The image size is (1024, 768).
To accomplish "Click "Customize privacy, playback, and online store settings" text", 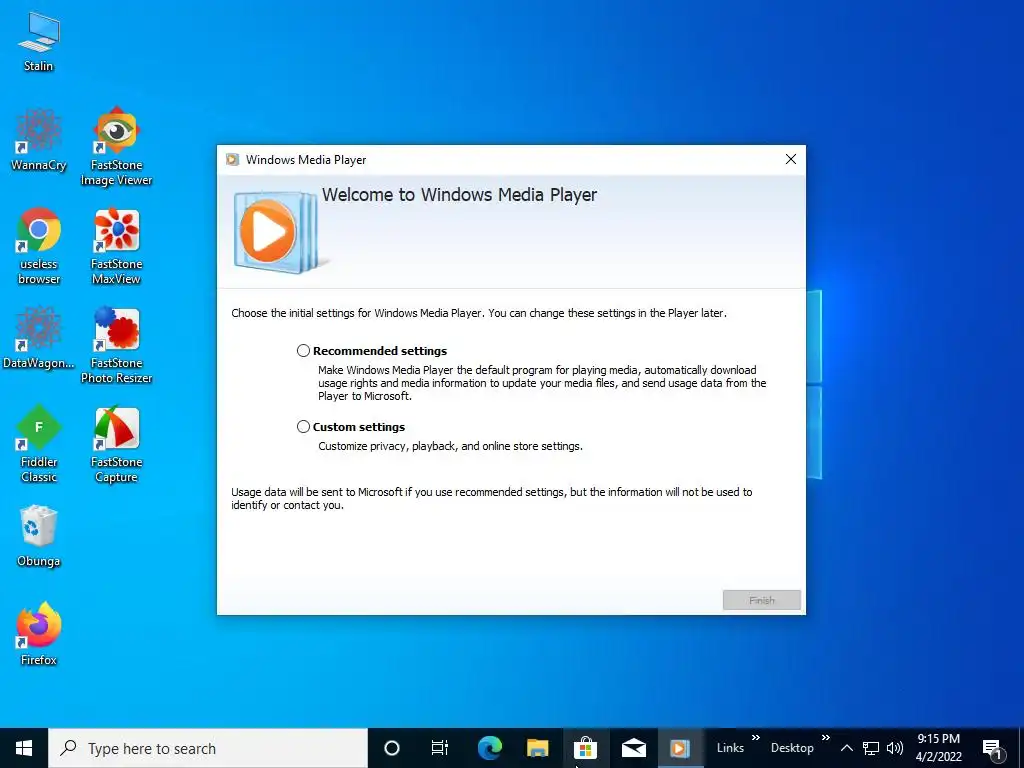I will click(451, 447).
